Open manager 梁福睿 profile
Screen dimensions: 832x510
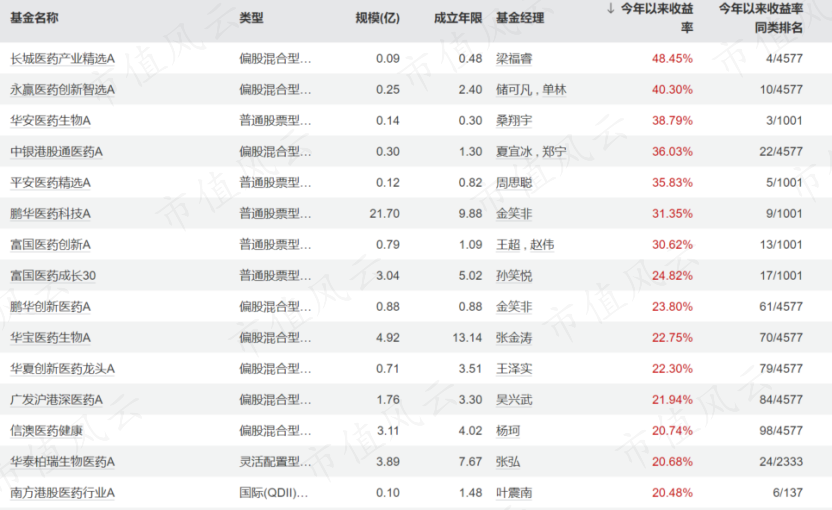pos(514,58)
